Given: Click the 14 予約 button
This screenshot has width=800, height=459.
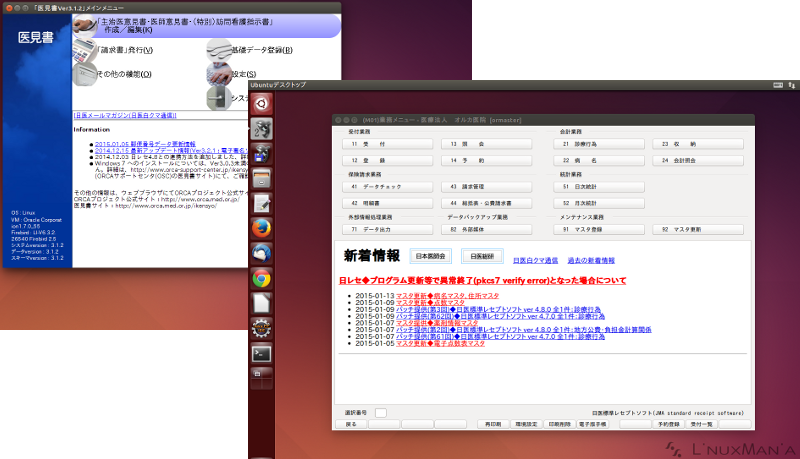Looking at the screenshot, I should [487, 161].
